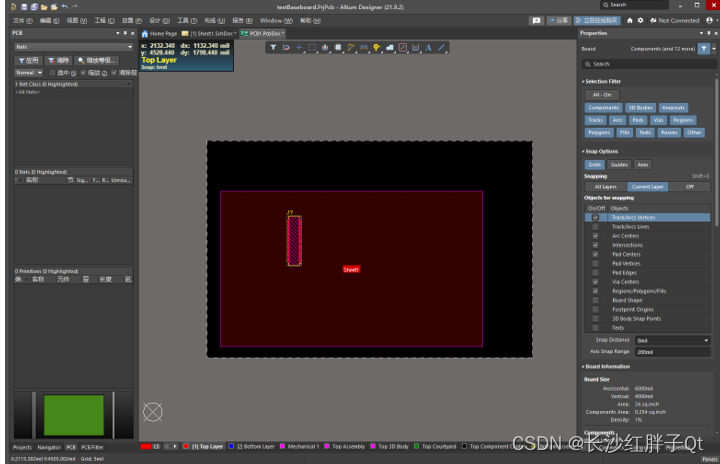720x464 pixels.
Task: Select the Place Line tool in the active bar
Action: click(x=442, y=47)
